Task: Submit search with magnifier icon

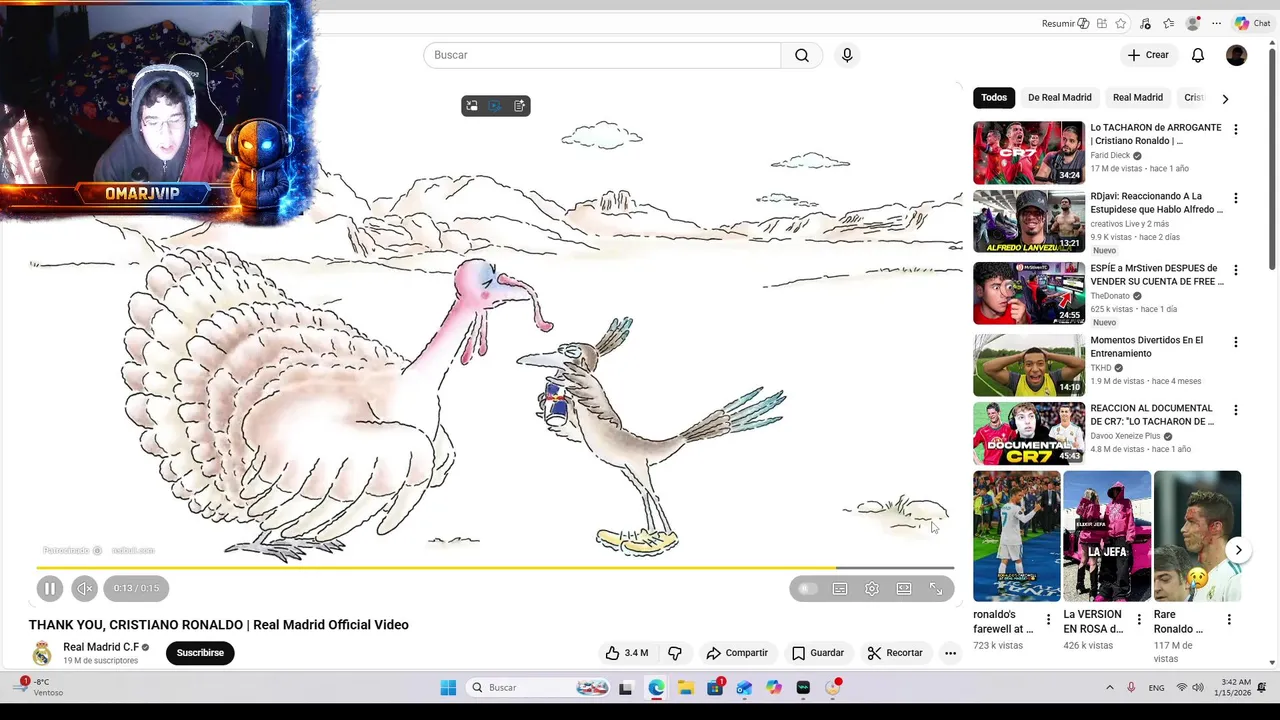Action: 802,55
